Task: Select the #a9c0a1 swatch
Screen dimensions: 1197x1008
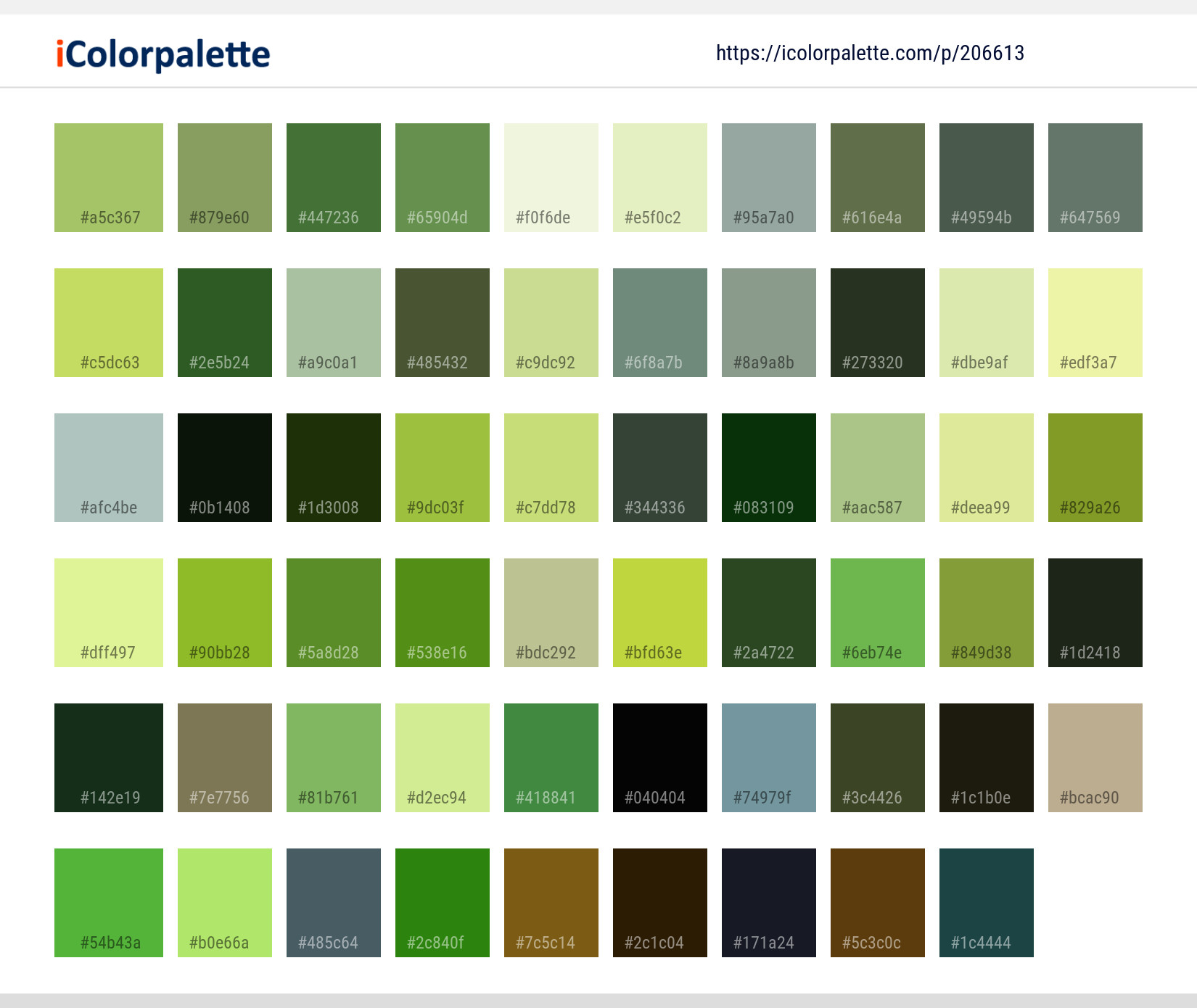Action: click(x=334, y=323)
